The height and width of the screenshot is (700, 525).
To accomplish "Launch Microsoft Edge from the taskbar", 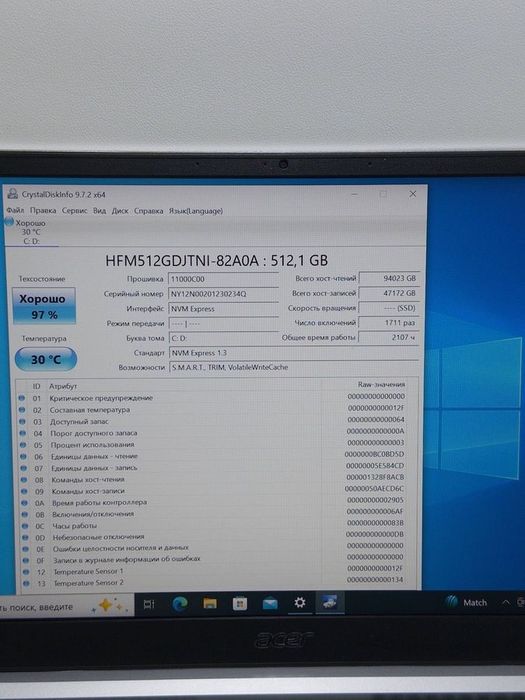I will pos(179,604).
